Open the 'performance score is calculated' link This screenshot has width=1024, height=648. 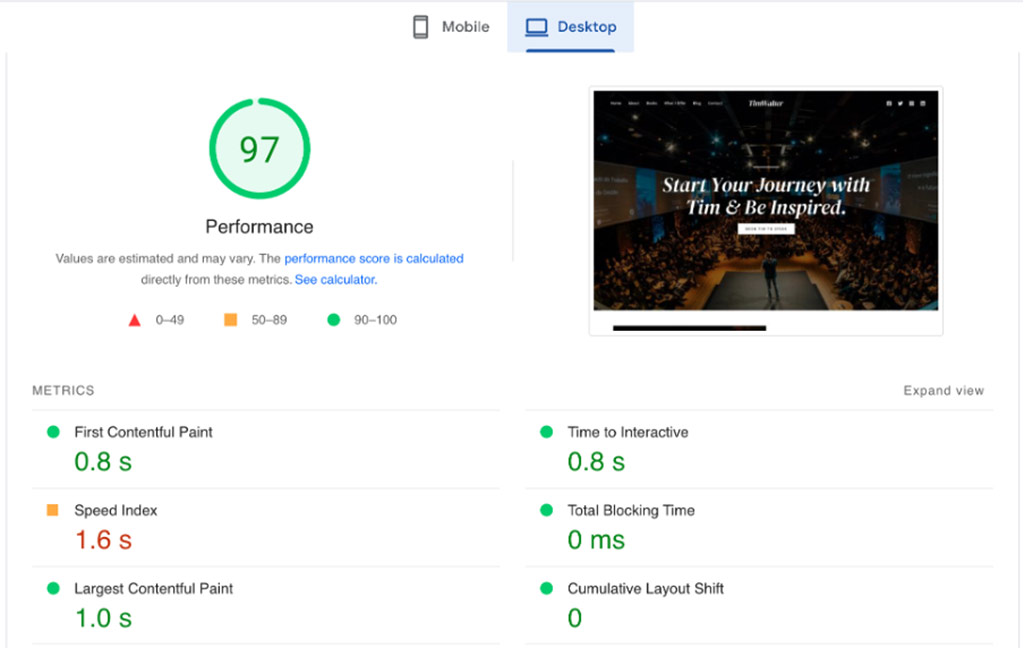coord(374,258)
